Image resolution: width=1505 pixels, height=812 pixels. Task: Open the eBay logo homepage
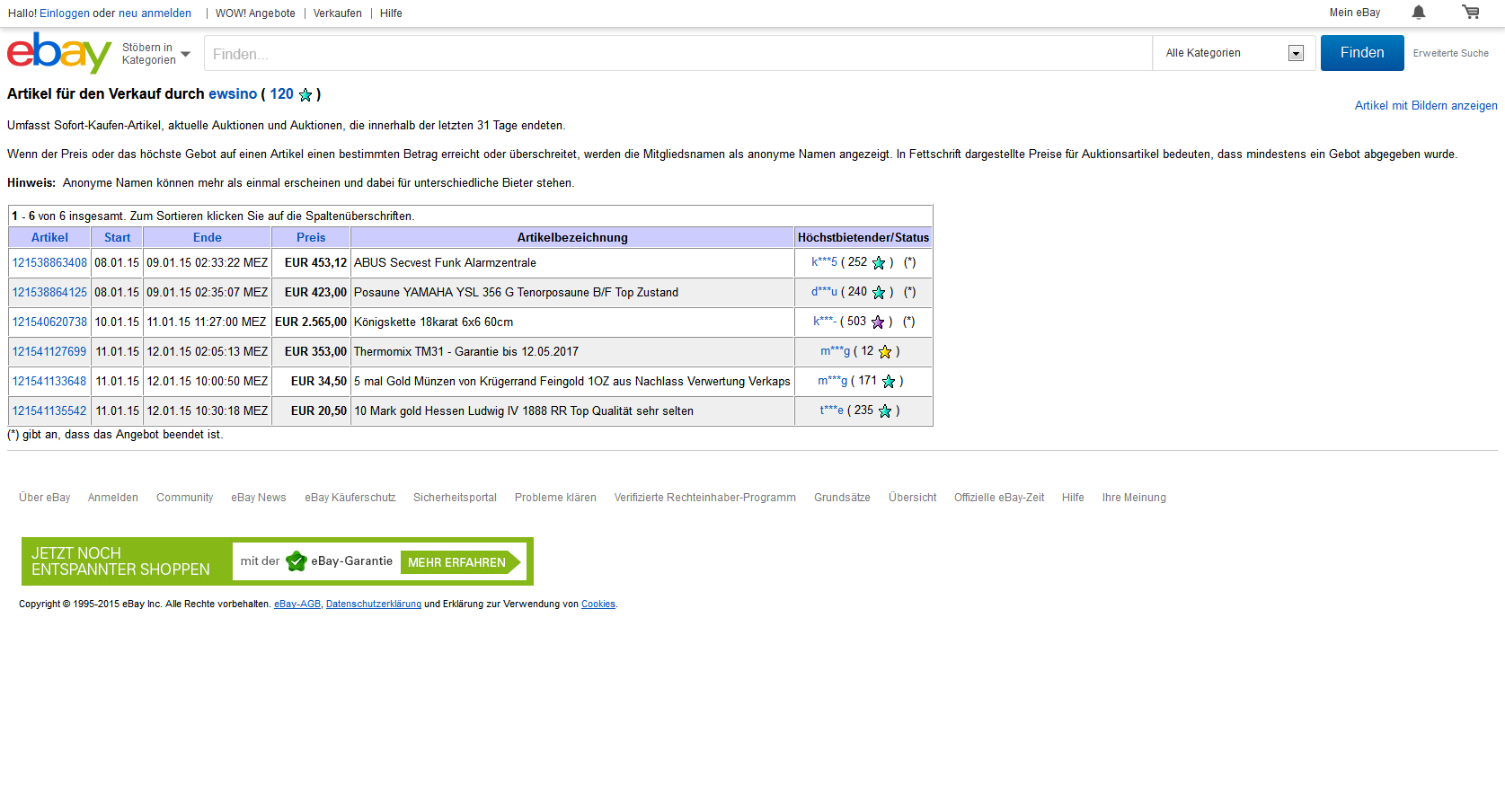59,53
